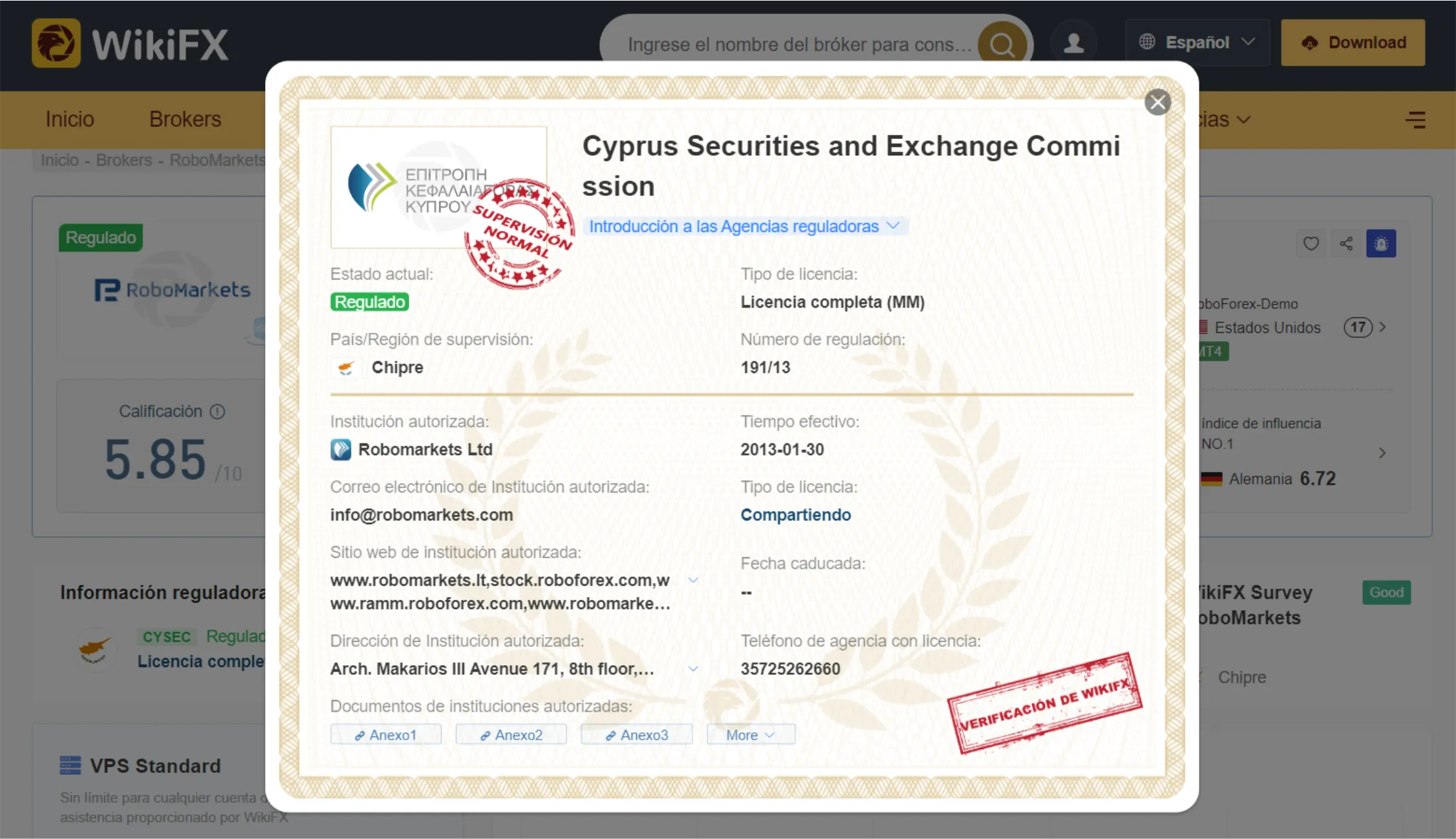Click the broker name search field

click(799, 44)
